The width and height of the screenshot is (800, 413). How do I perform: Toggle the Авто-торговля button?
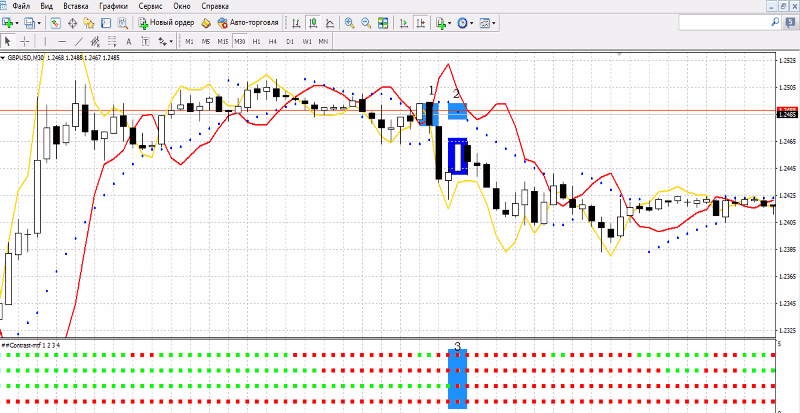(x=248, y=23)
